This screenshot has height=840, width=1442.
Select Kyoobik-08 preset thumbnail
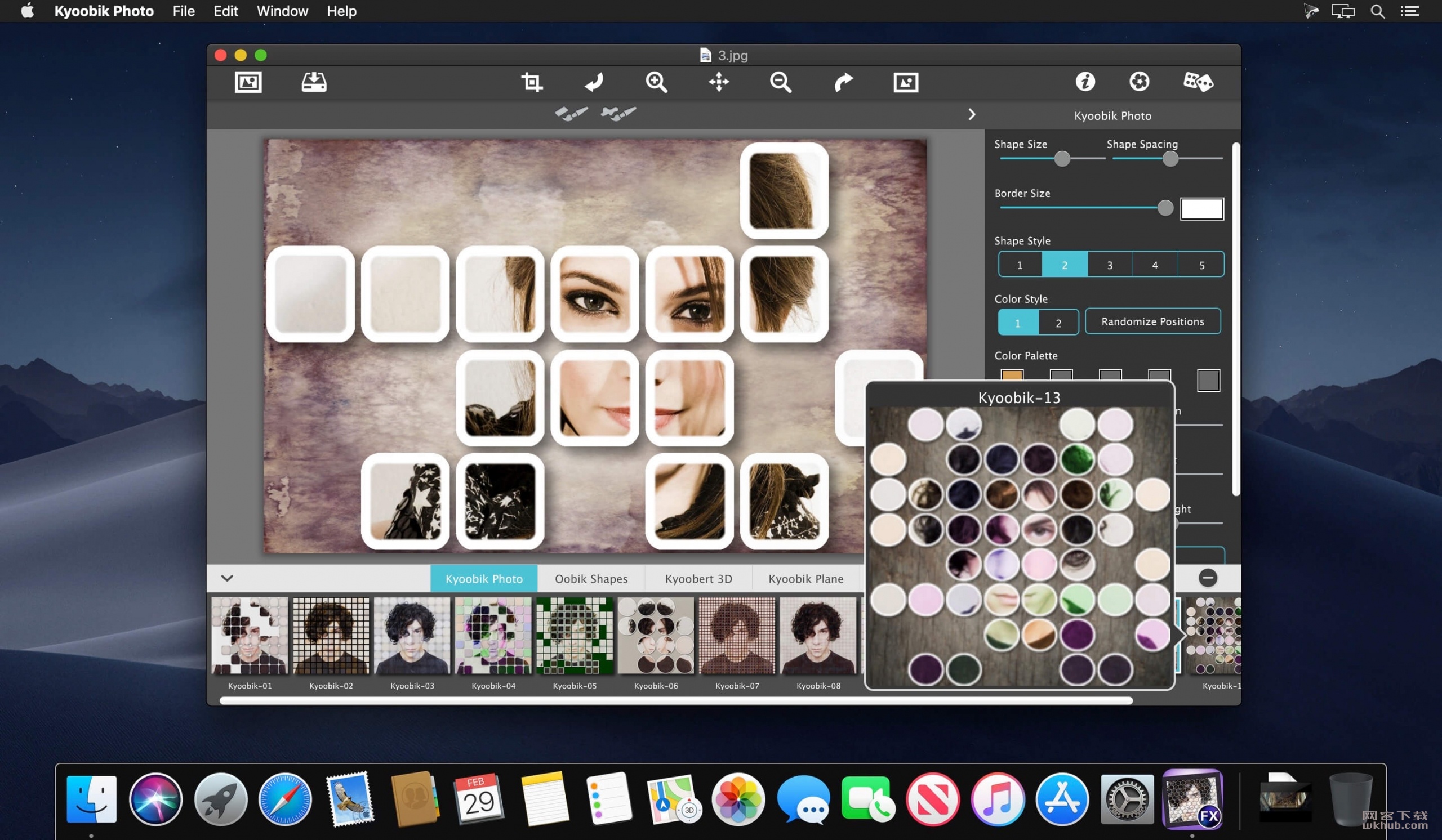[818, 635]
